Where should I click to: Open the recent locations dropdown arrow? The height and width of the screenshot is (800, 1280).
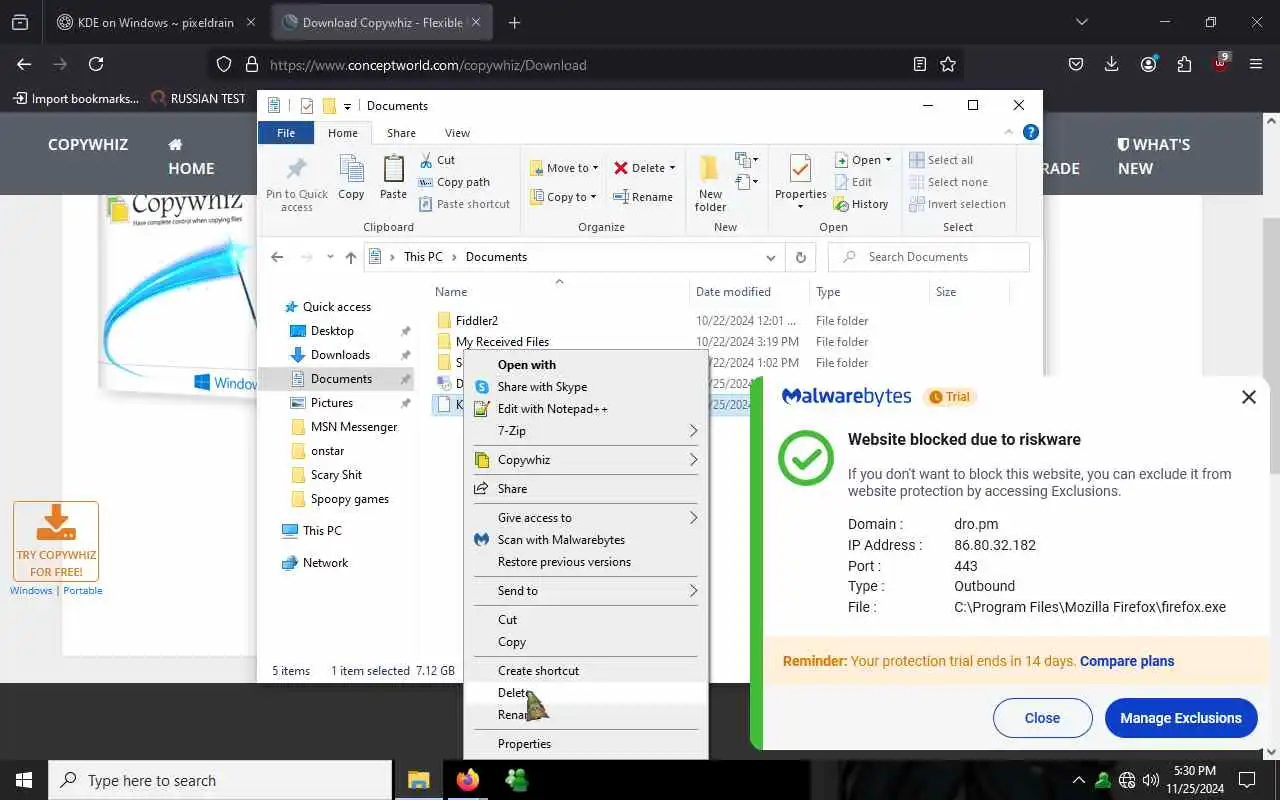point(330,257)
